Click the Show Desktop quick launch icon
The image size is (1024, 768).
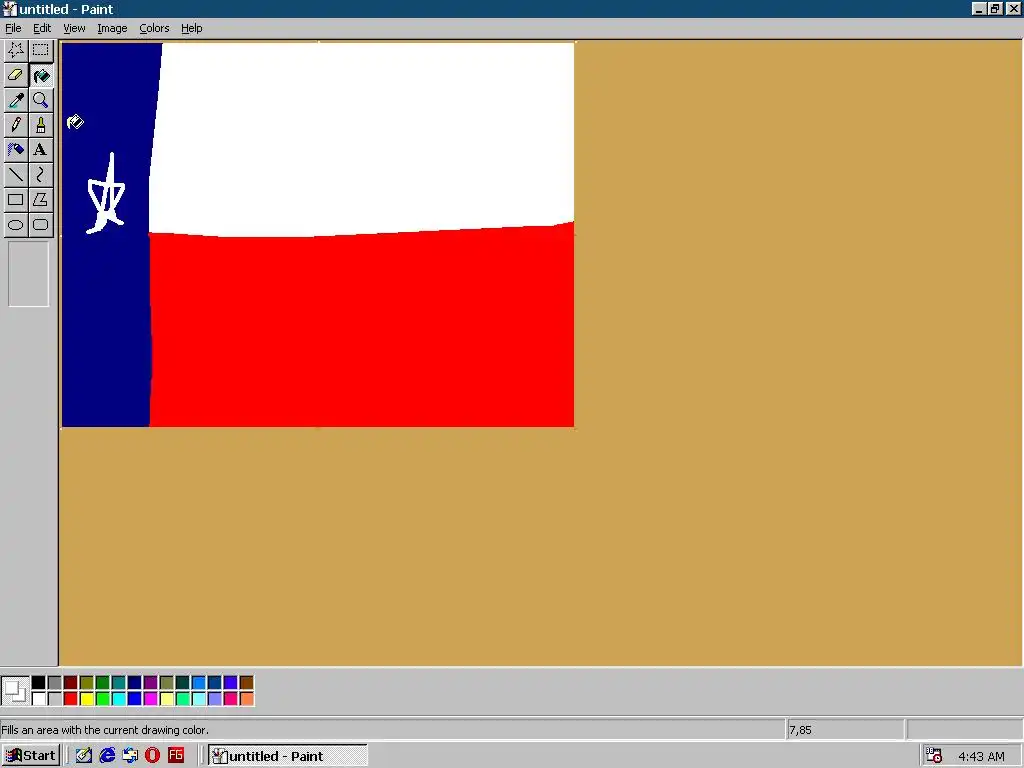84,756
